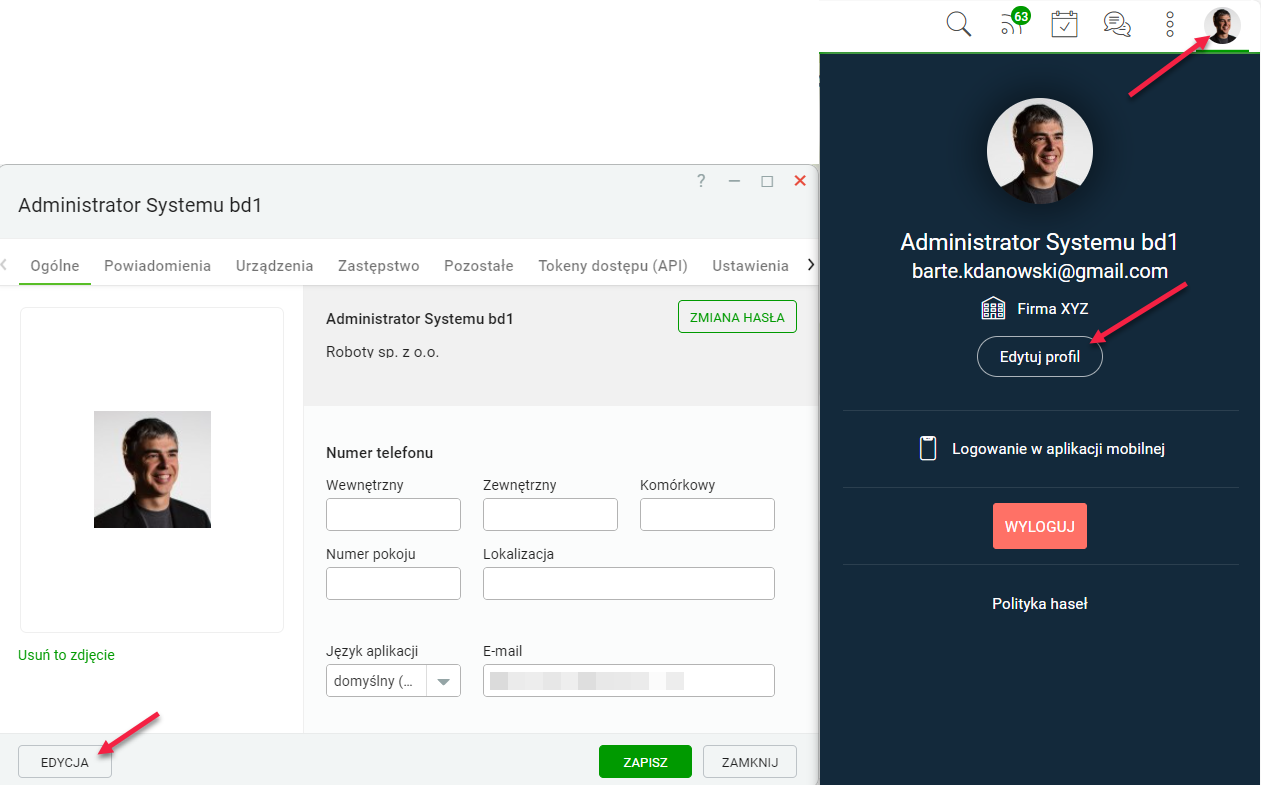Open the chat messages icon
This screenshot has height=785, width=1261.
point(1117,24)
